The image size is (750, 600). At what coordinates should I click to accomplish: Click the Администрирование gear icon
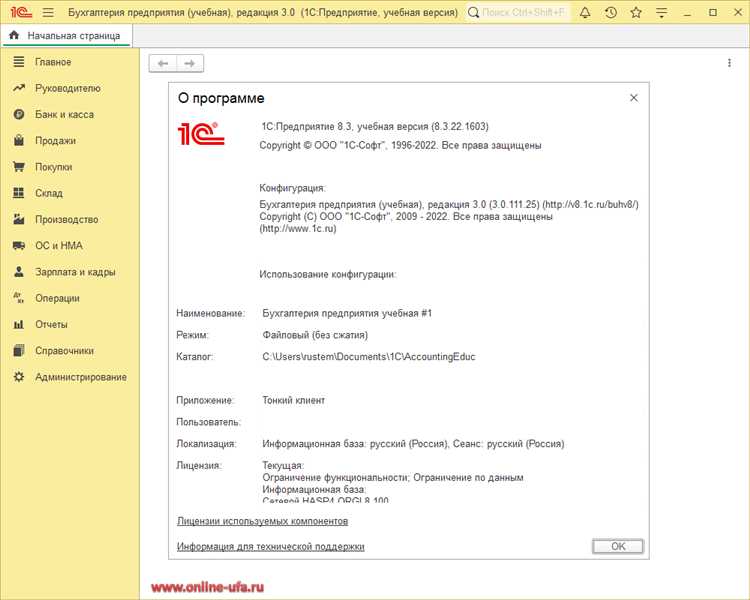click(19, 377)
